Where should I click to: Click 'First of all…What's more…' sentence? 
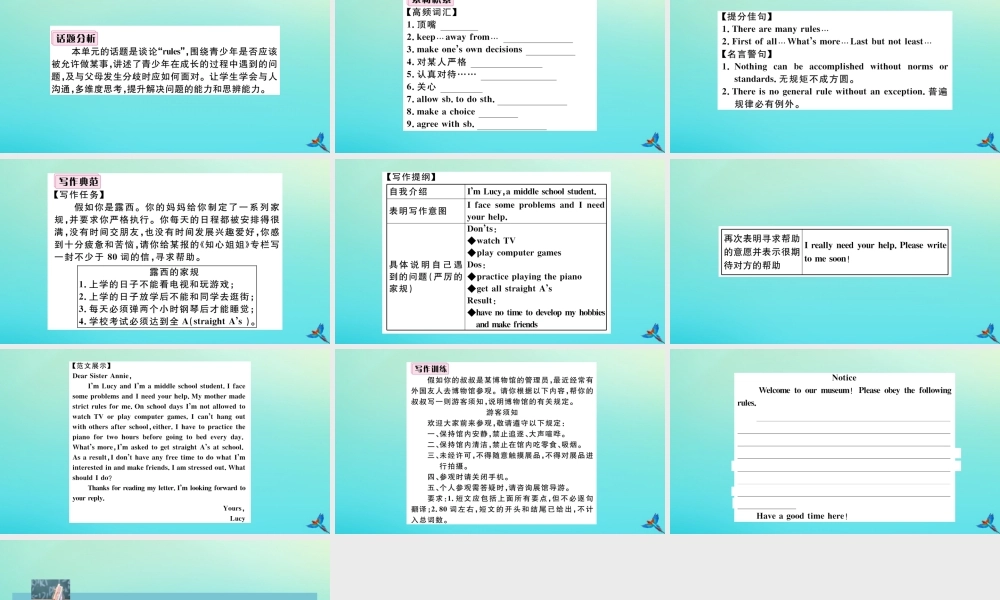pos(827,41)
